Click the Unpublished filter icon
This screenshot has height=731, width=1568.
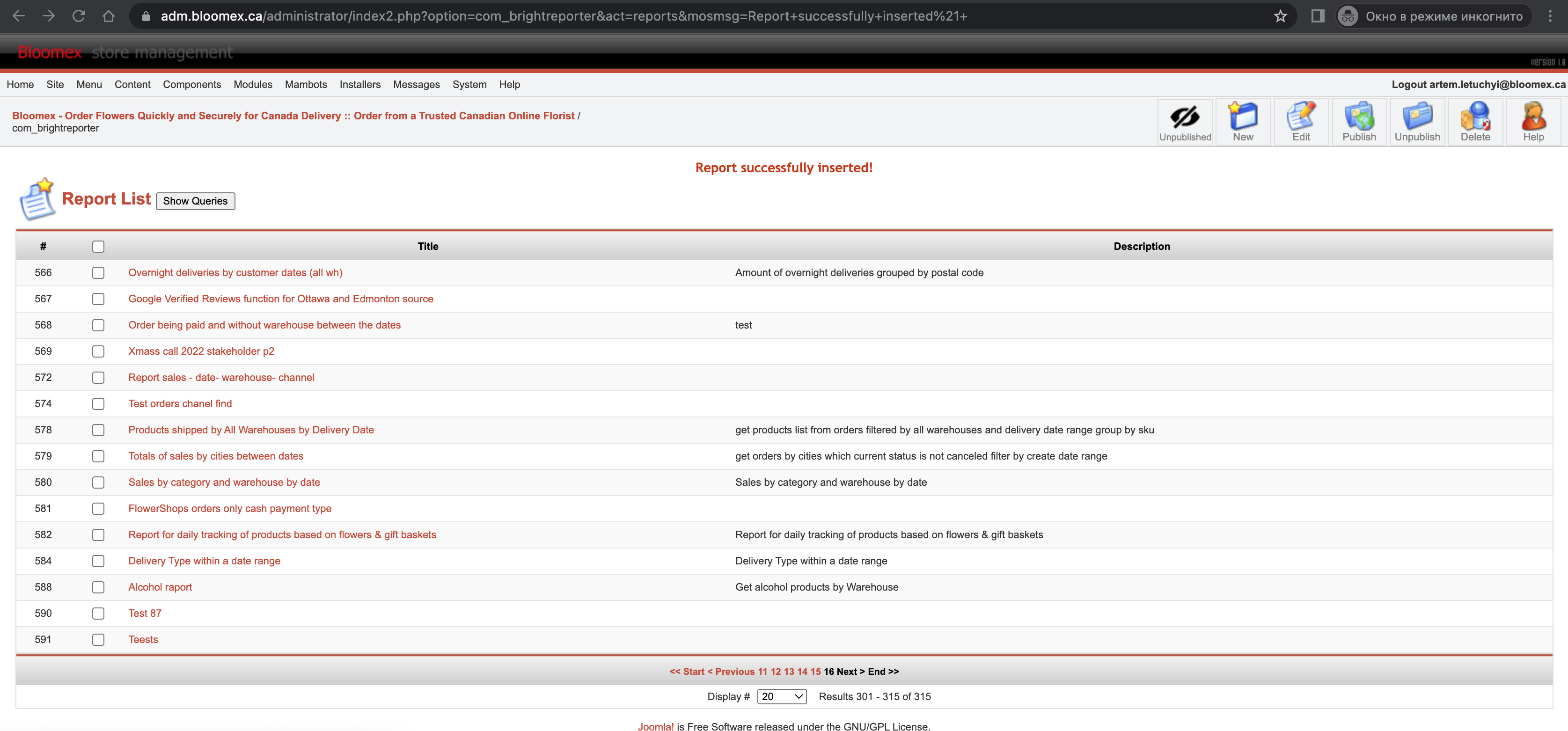[x=1185, y=122]
